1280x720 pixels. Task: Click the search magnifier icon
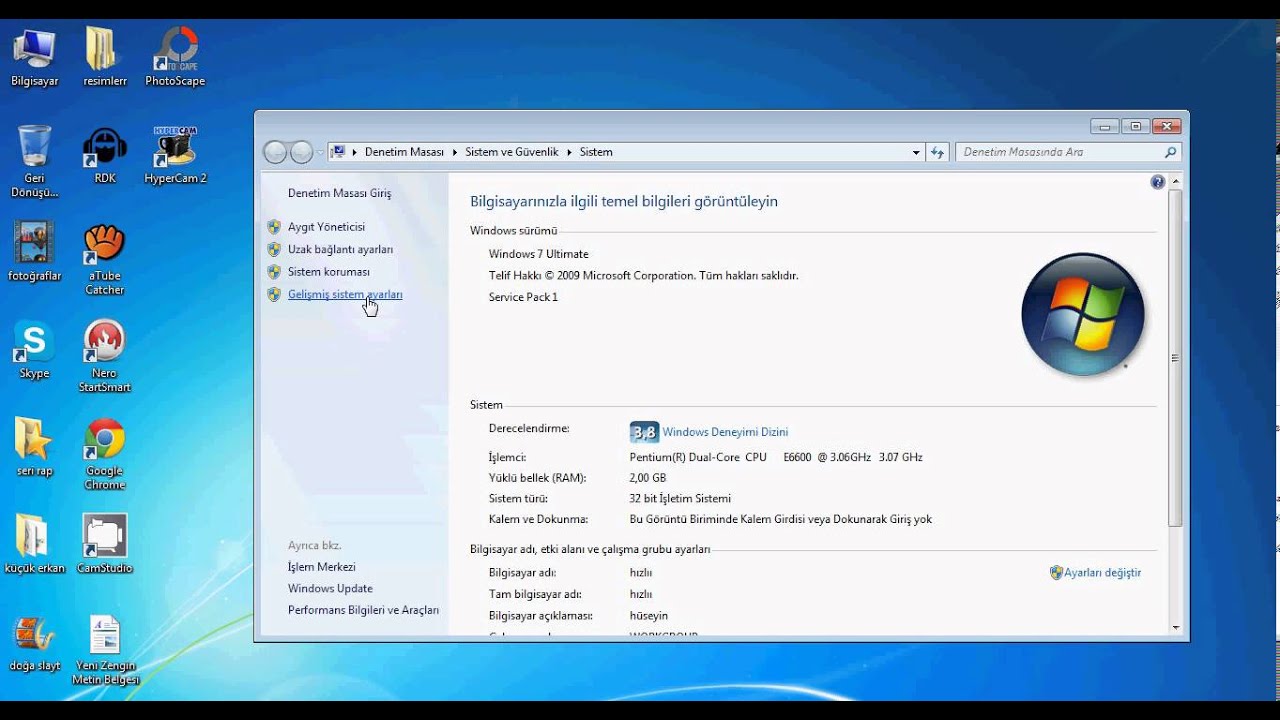pyautogui.click(x=1170, y=152)
